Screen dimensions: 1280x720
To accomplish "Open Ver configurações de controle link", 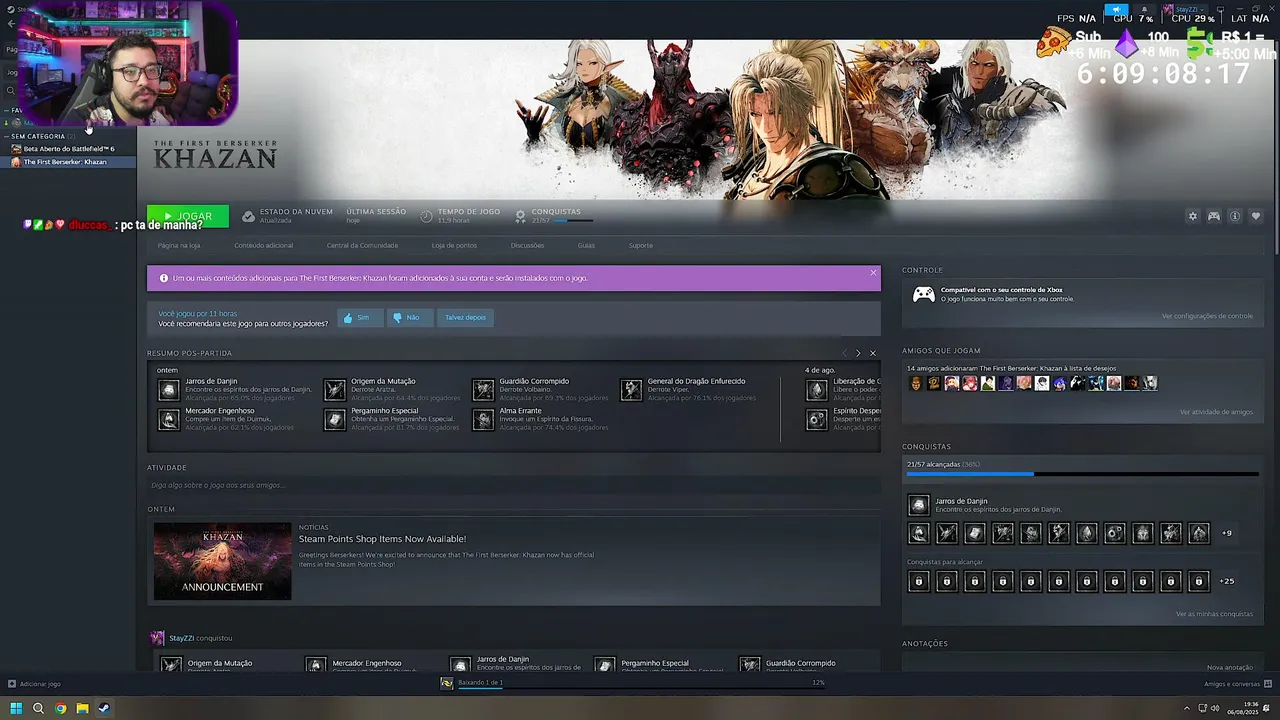I will pyautogui.click(x=1207, y=316).
